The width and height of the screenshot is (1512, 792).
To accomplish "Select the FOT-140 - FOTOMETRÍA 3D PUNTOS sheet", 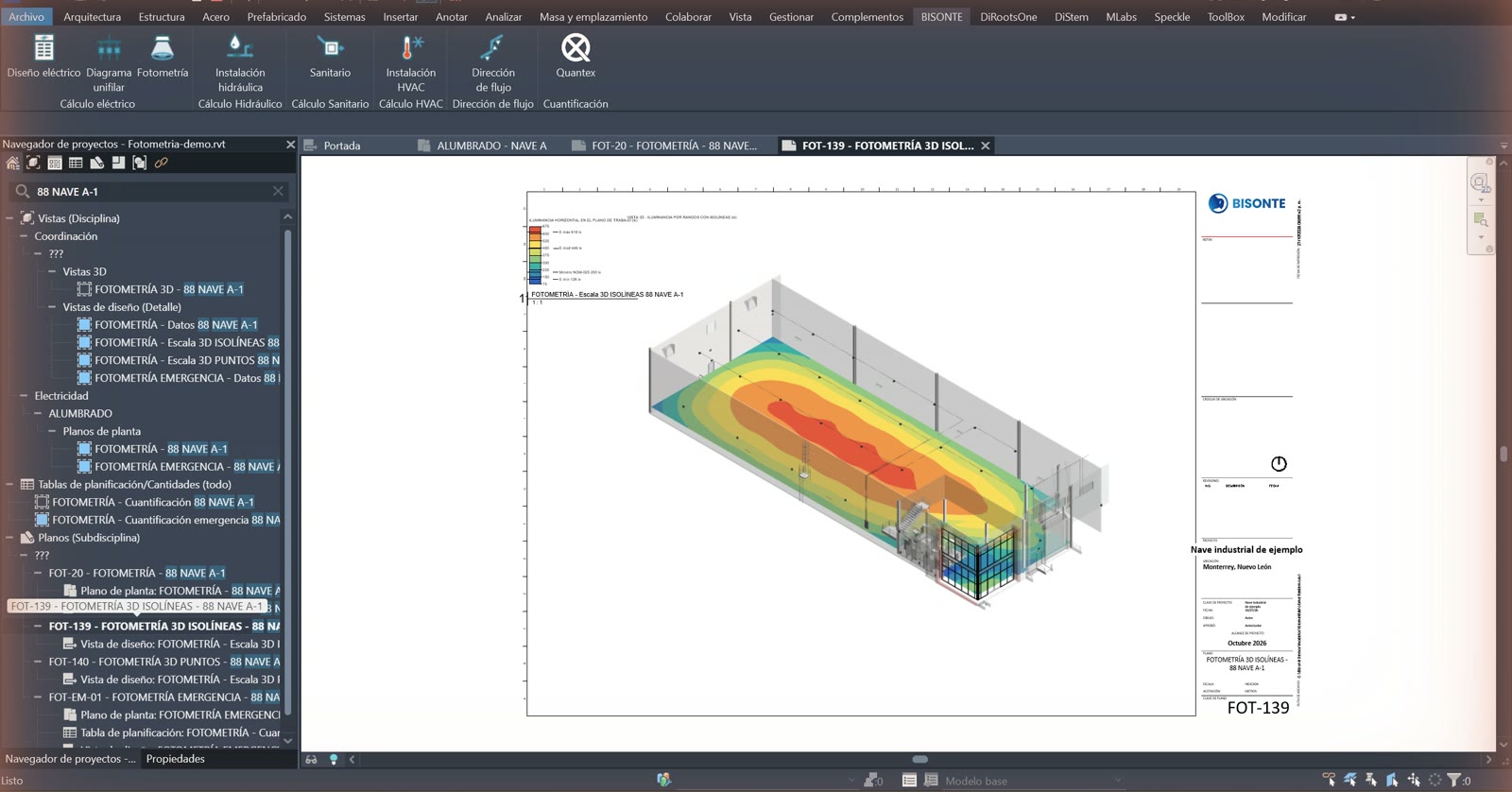I will [164, 662].
